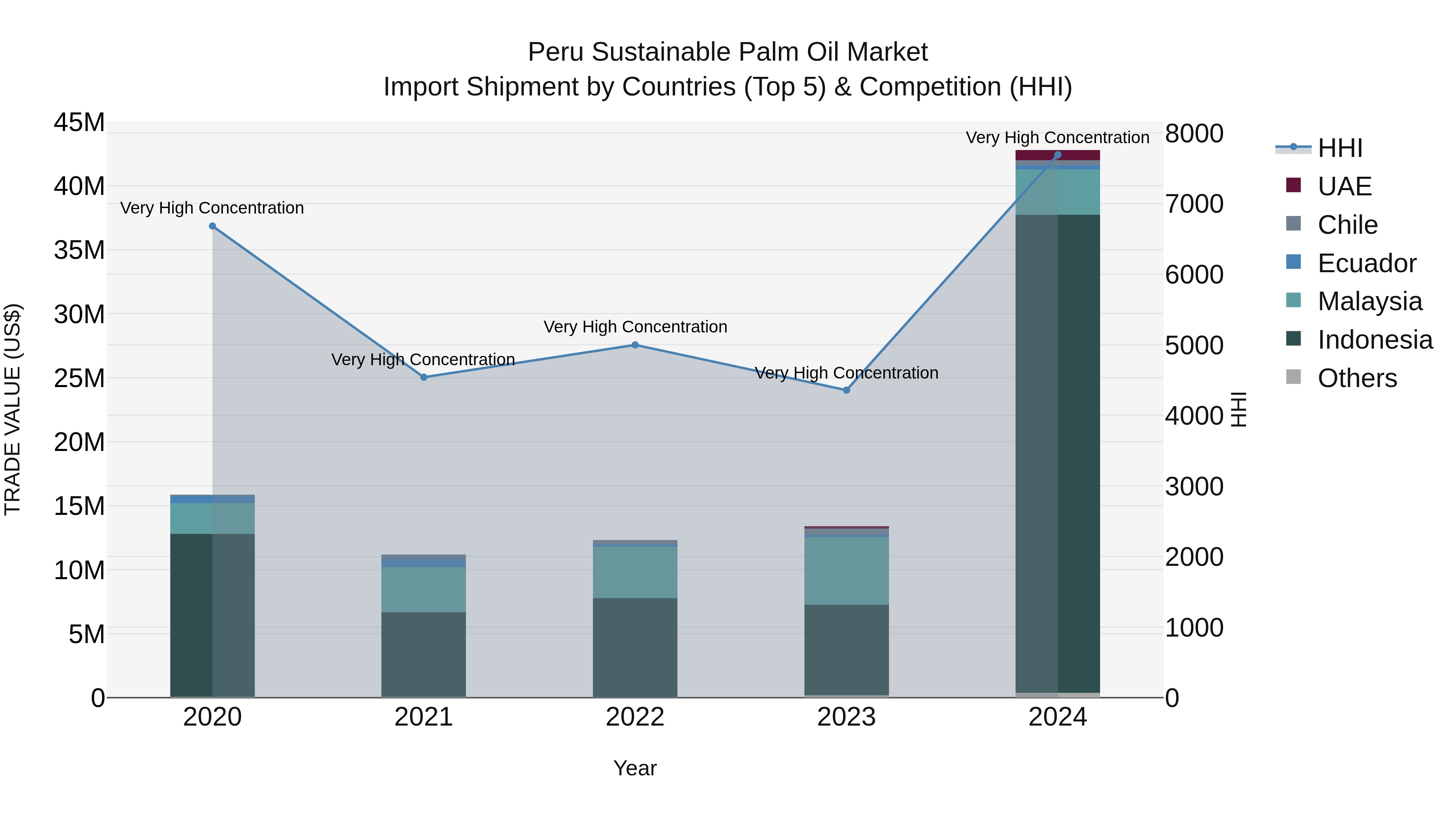The image size is (1456, 819).
Task: Click the Malaysia bar segment for 2021
Action: coord(424,590)
